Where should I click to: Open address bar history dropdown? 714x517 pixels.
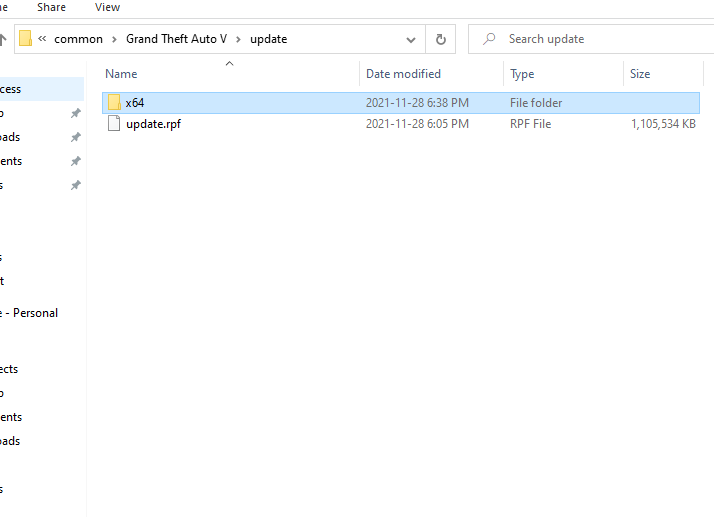coord(411,40)
